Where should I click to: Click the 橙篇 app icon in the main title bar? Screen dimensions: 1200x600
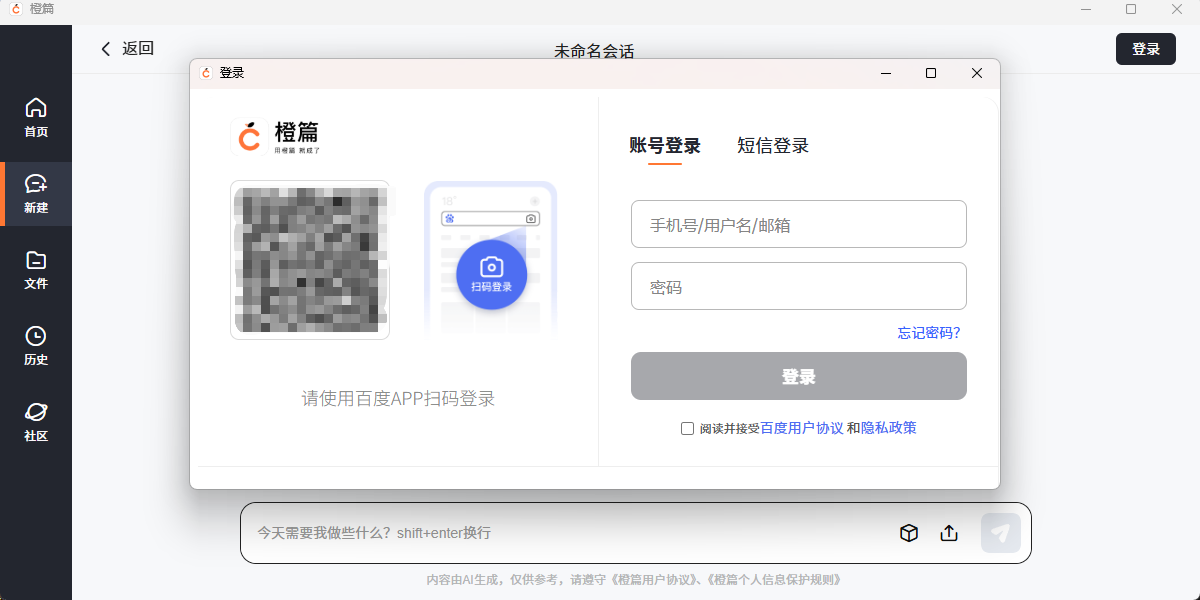[x=16, y=9]
